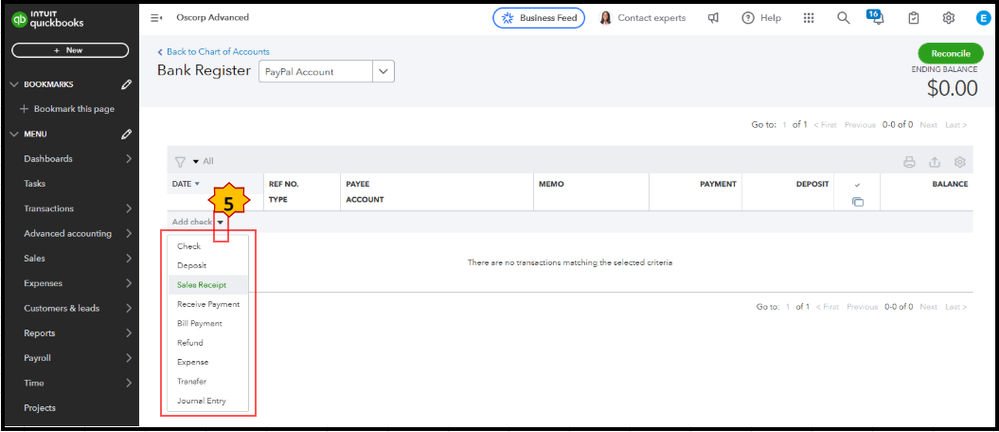The image size is (999, 432).
Task: Expand the Transactions submenu
Action: 128,208
